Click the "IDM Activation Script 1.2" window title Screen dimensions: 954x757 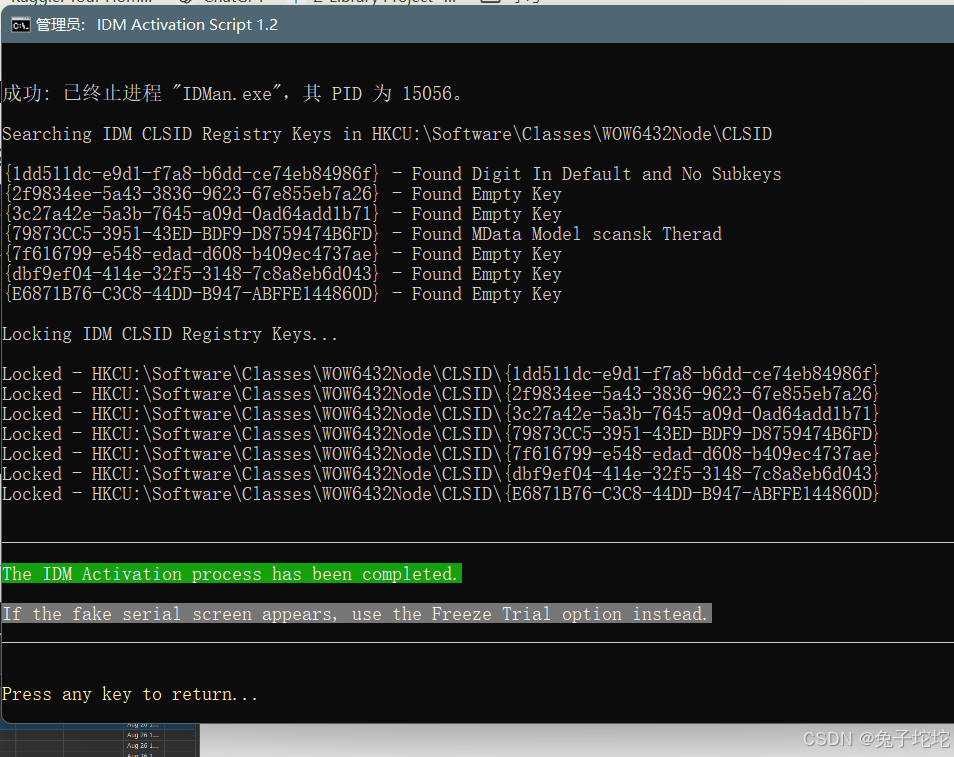click(x=187, y=25)
